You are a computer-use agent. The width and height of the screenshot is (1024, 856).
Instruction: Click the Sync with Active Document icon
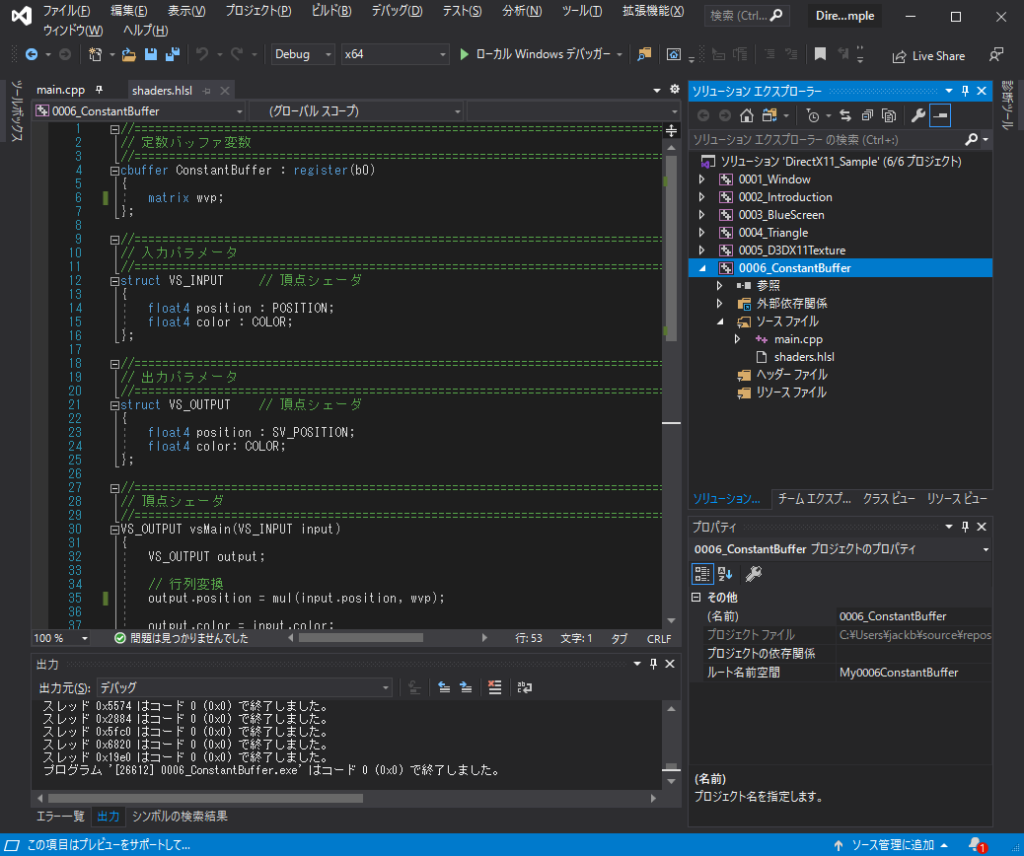coord(847,115)
